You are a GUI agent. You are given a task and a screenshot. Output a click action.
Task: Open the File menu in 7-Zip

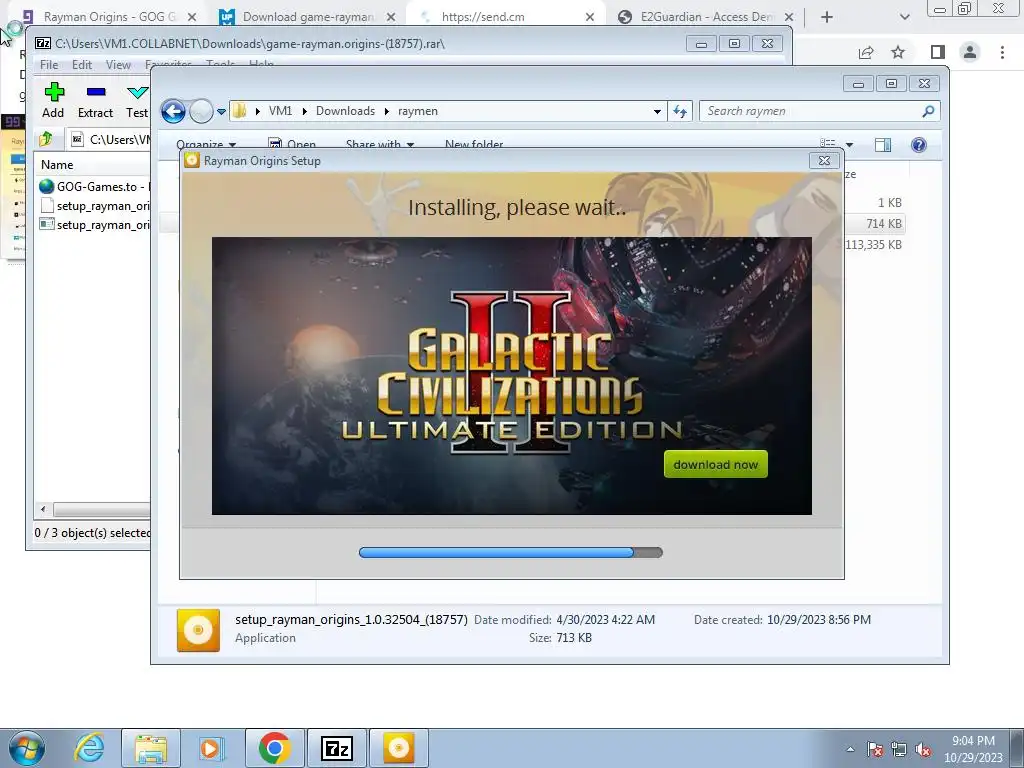coord(48,65)
